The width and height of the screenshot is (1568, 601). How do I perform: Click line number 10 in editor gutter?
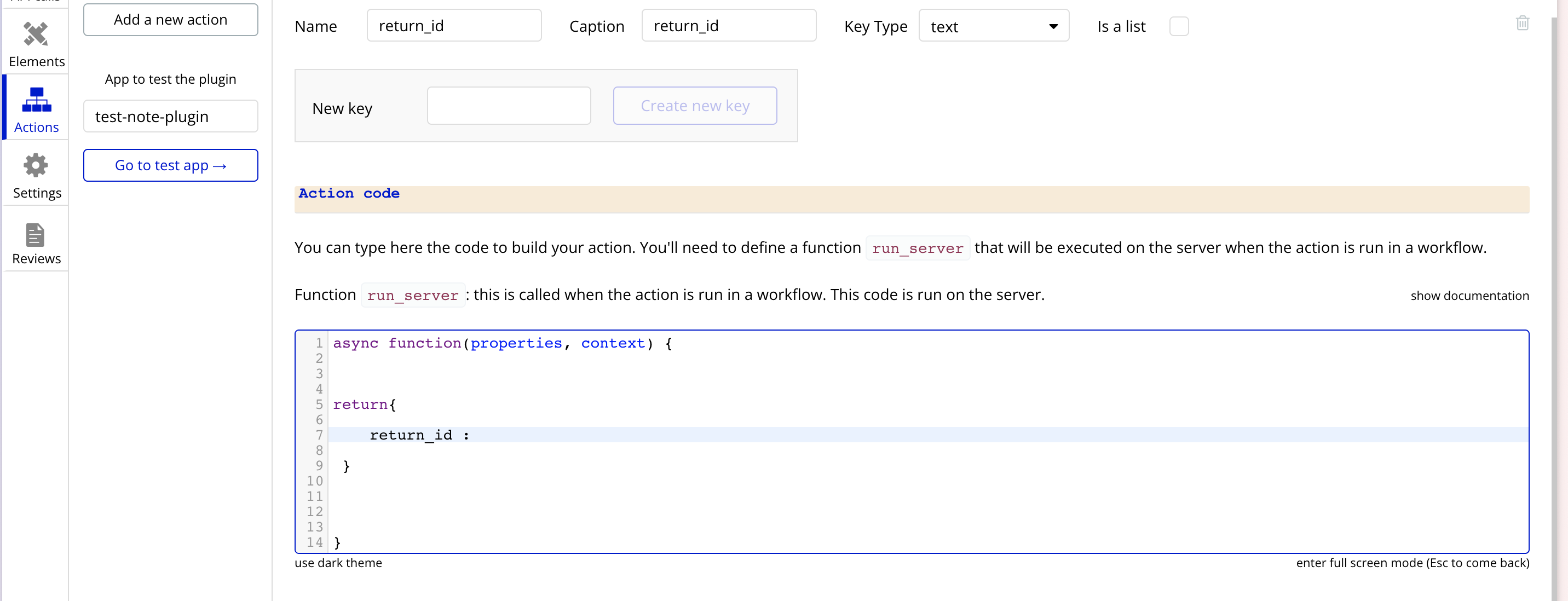pos(315,481)
